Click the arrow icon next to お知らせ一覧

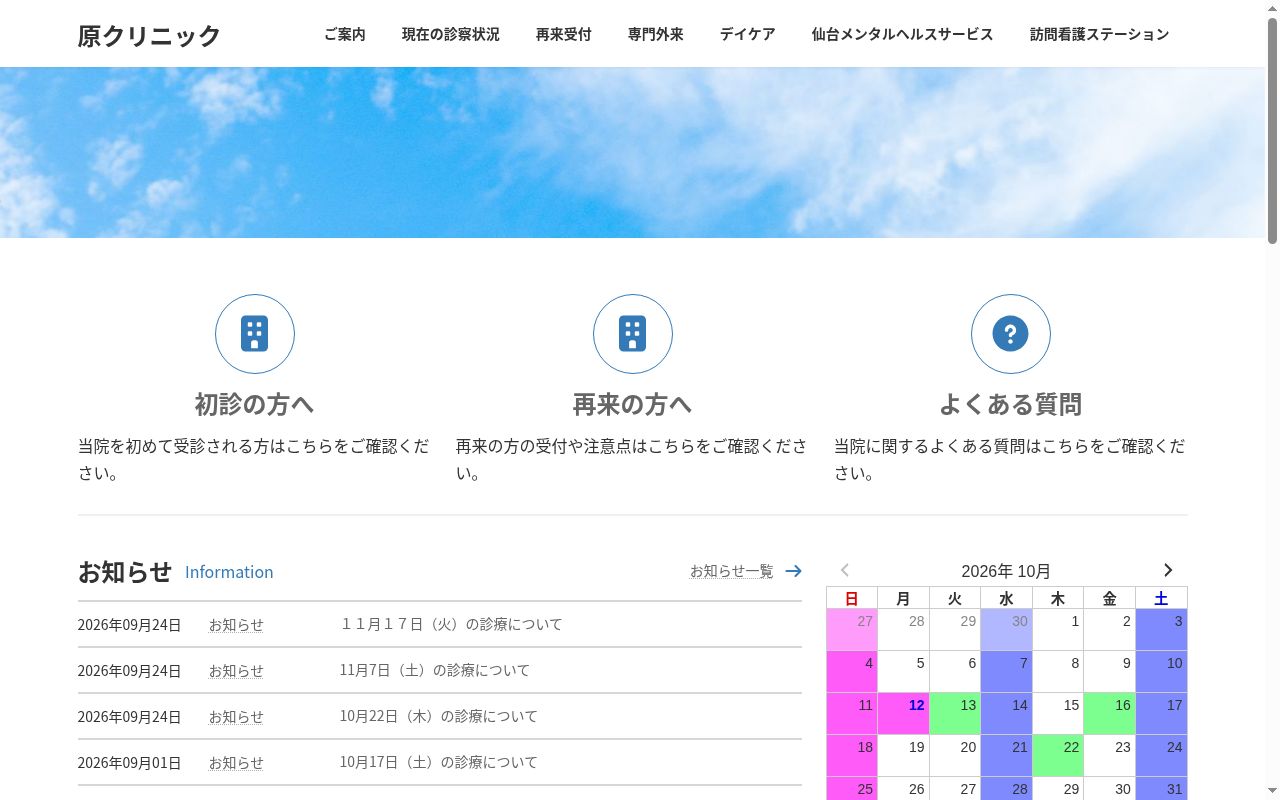tap(793, 571)
